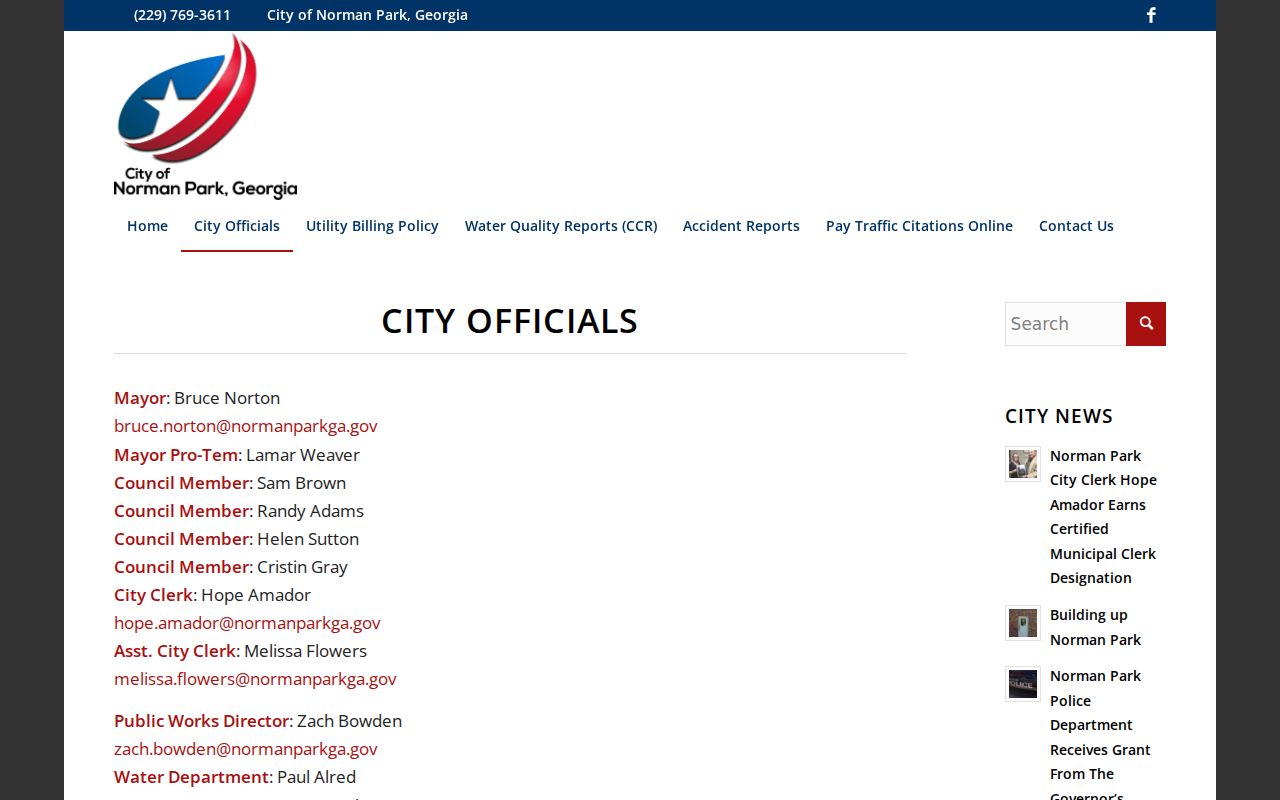The image size is (1280, 800).
Task: Open Pay Traffic Citations Online
Action: (919, 226)
